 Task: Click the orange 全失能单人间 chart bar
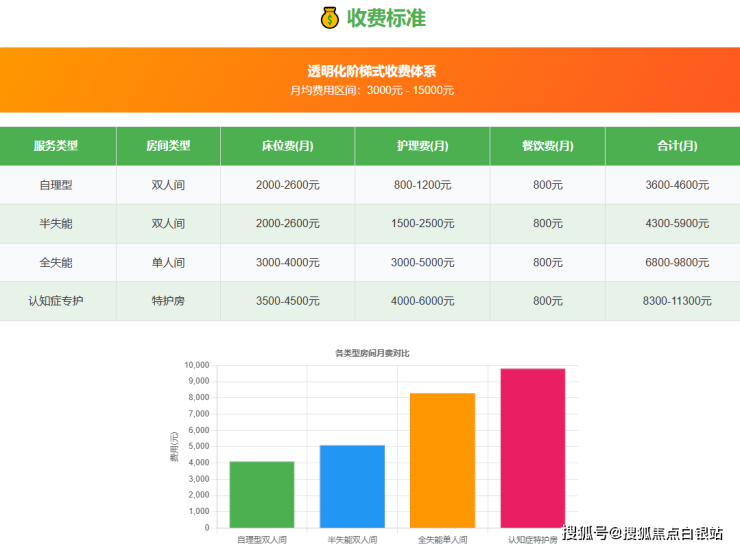click(442, 460)
